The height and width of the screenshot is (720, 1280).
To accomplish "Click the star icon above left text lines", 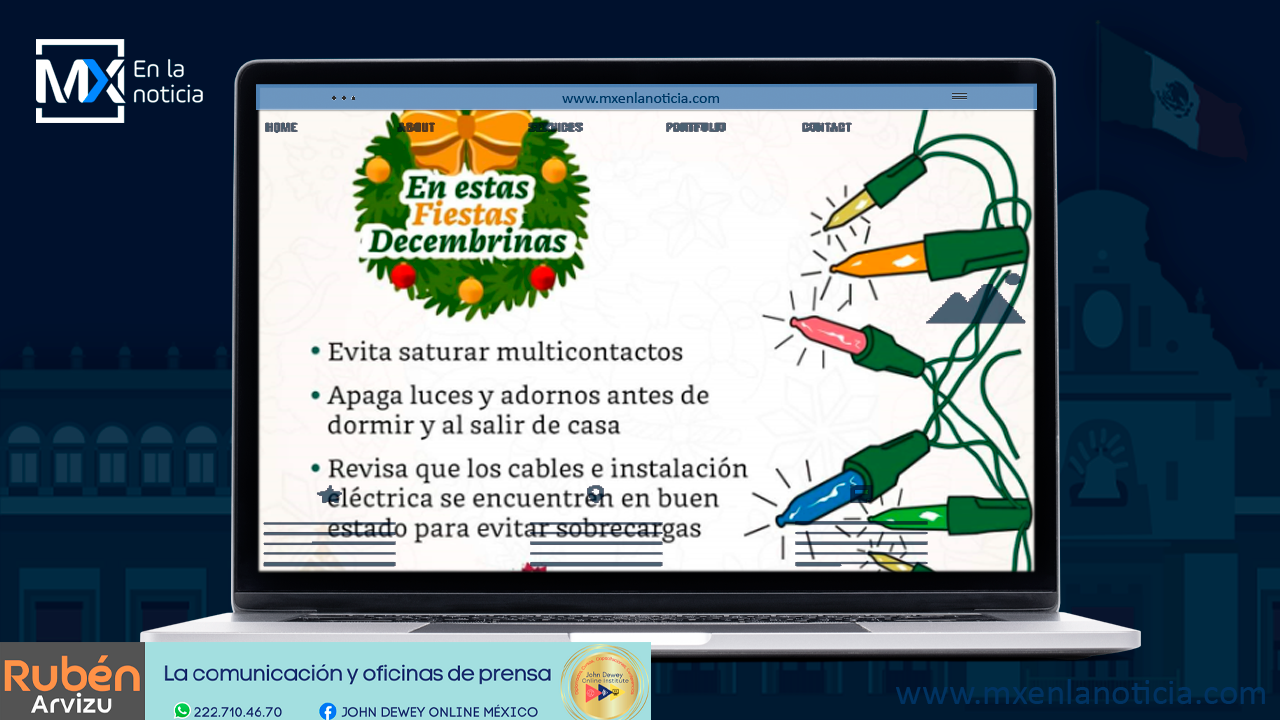I will [329, 494].
